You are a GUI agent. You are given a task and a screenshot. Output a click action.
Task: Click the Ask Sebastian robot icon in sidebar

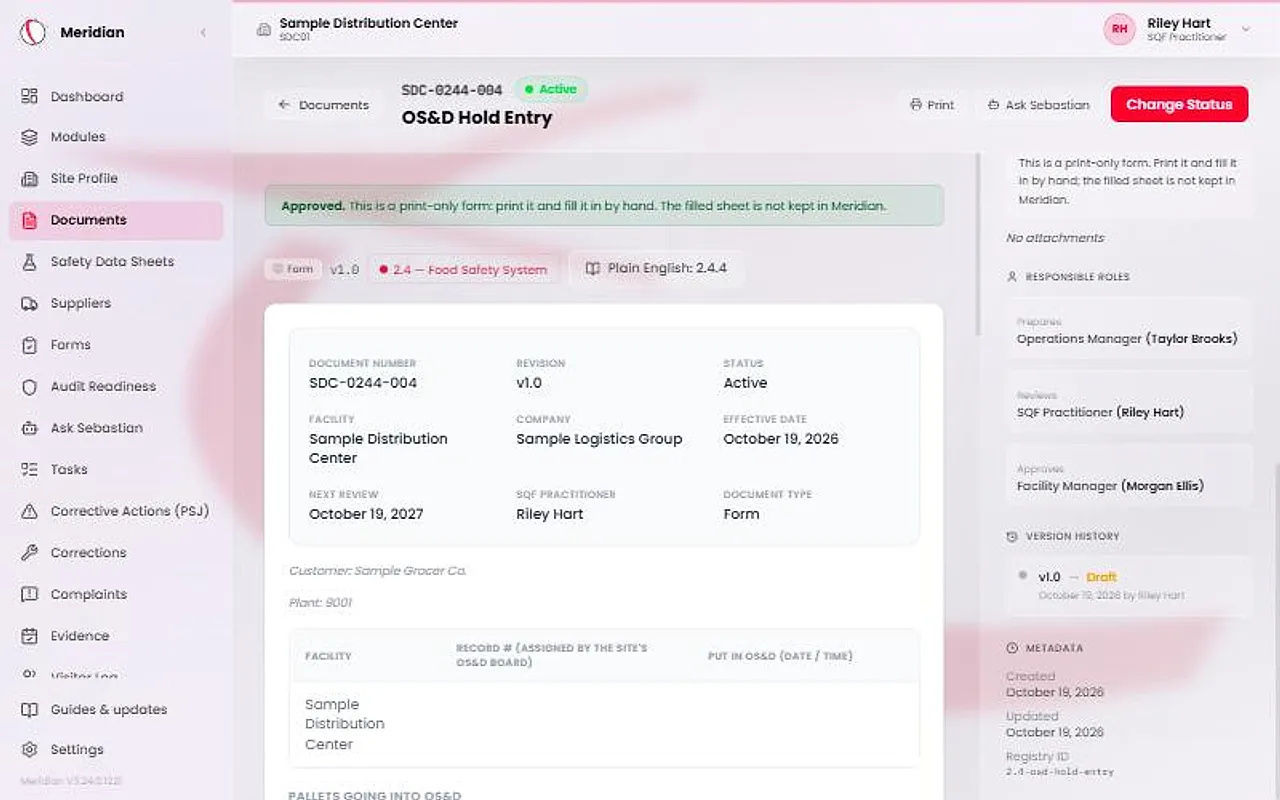[x=30, y=428]
